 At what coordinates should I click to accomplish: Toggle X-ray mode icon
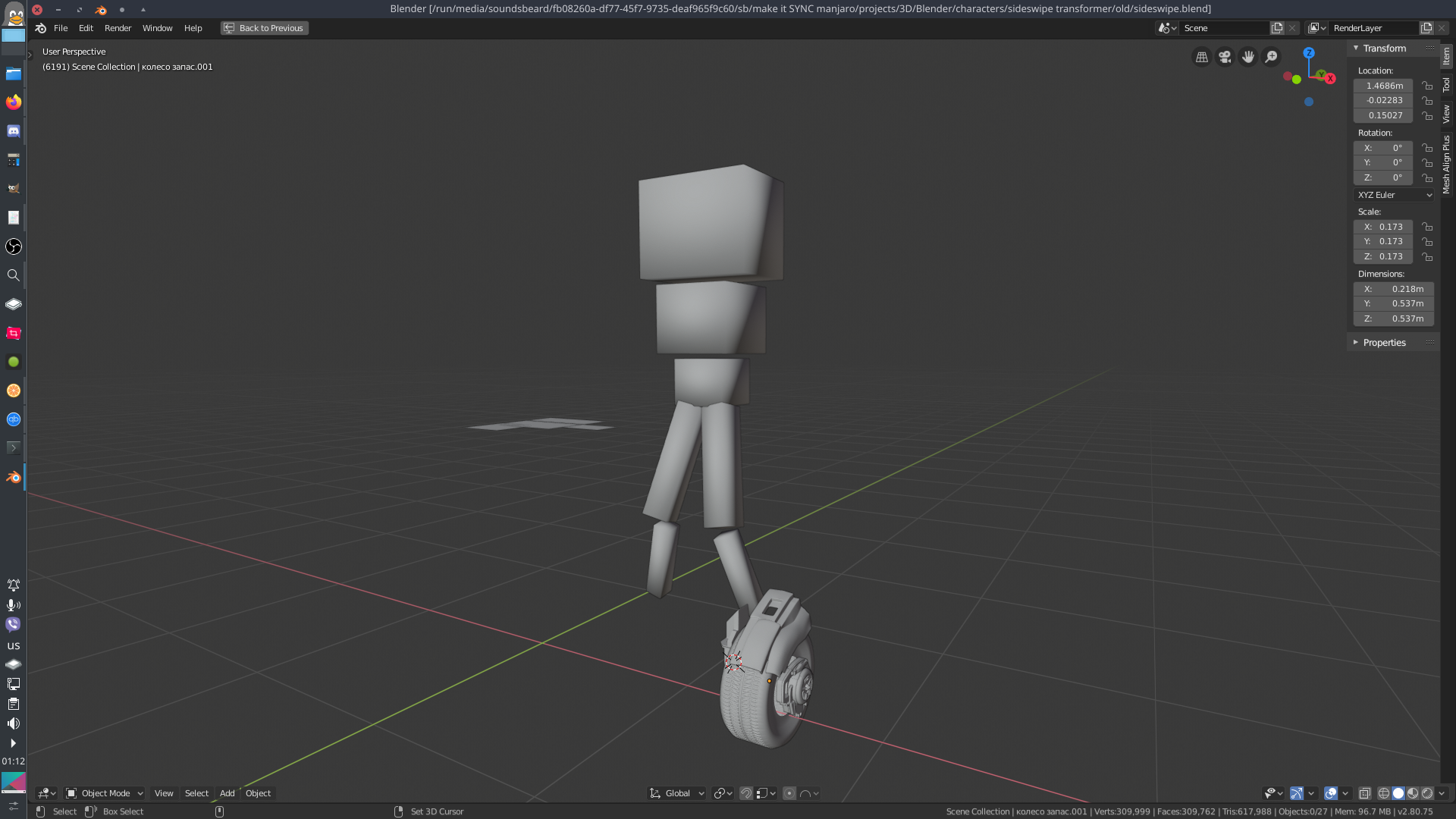pos(1365,793)
